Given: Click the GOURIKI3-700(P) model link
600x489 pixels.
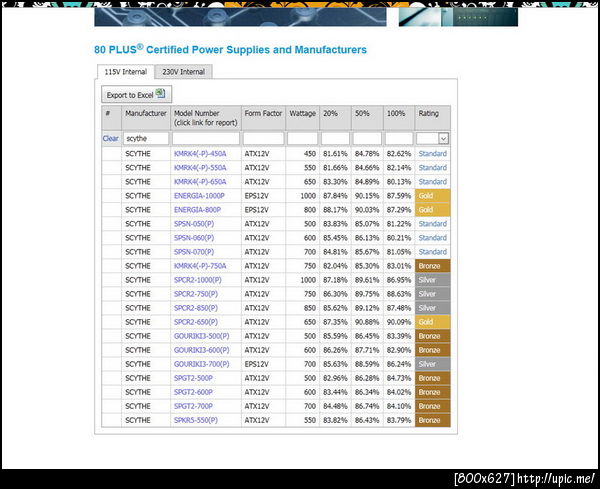Looking at the screenshot, I should tap(202, 364).
